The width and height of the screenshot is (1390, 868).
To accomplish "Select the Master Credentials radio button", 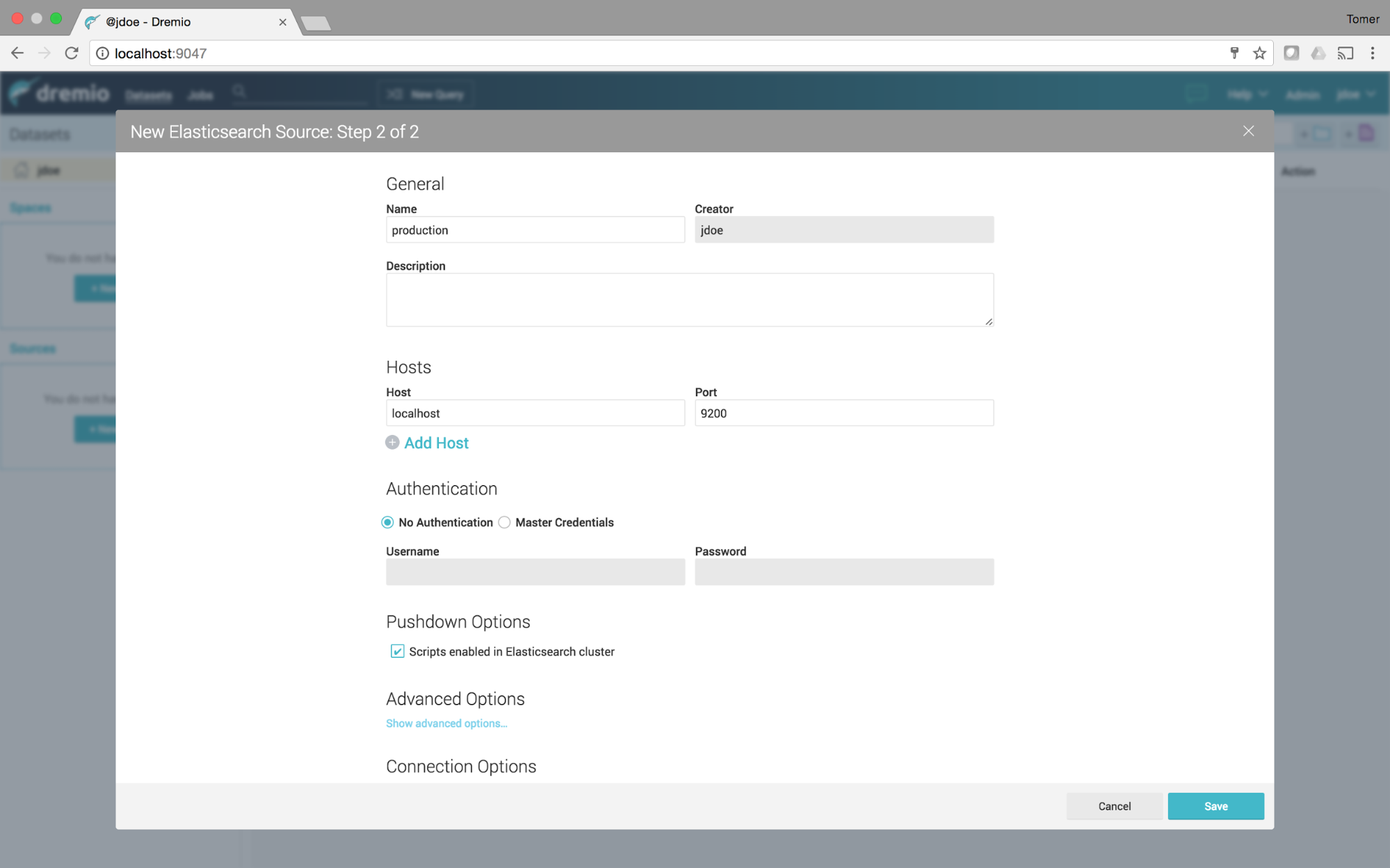I will [x=504, y=523].
